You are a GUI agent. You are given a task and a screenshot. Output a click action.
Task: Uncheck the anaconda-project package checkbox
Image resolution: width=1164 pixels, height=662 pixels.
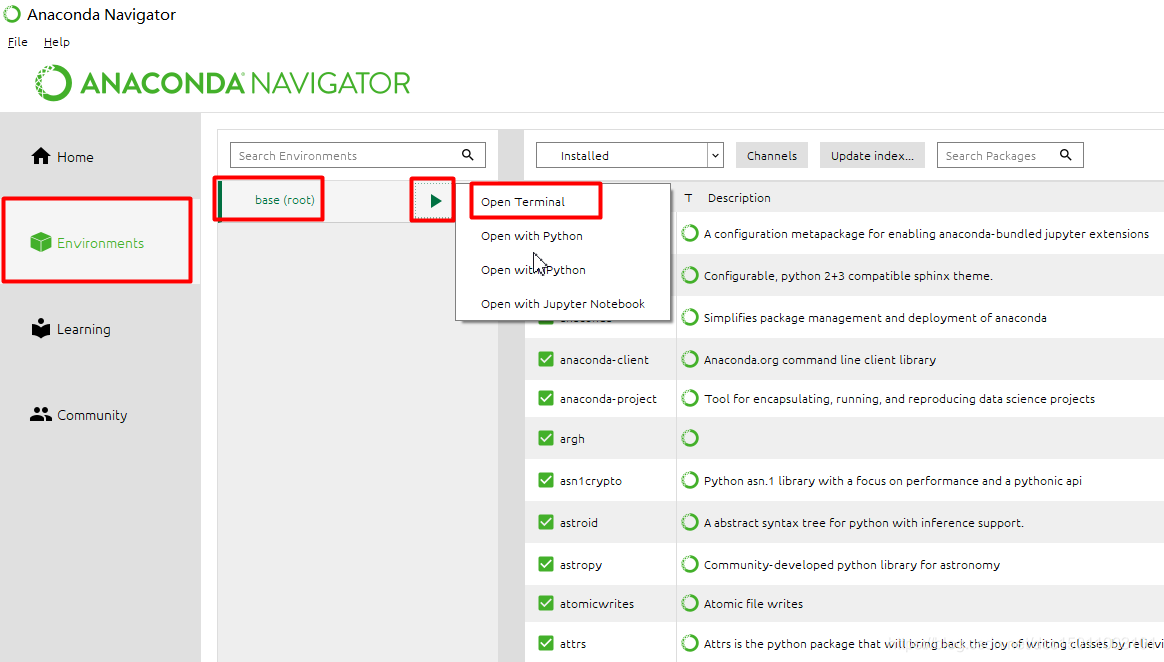click(546, 399)
